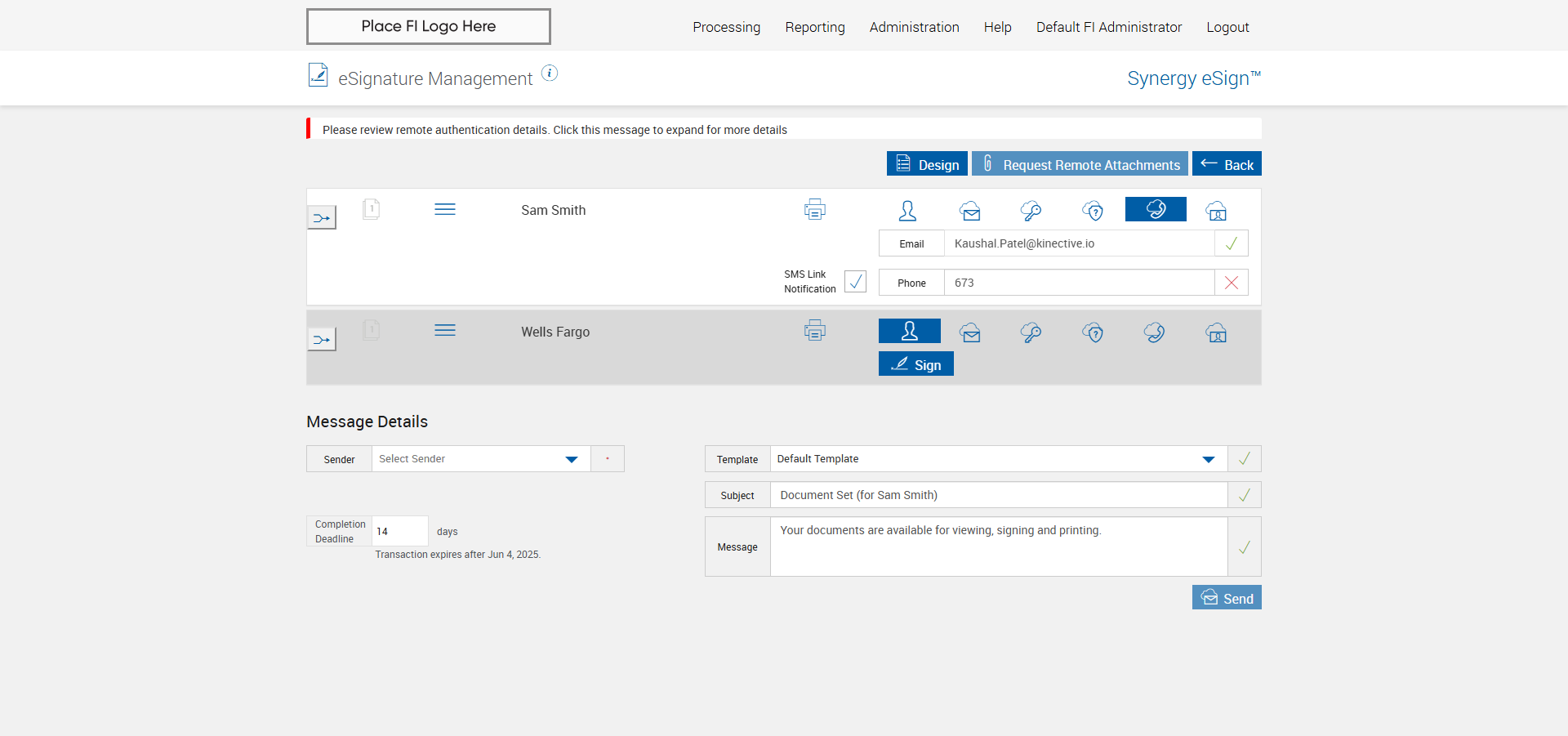The width and height of the screenshot is (1568, 736).
Task: Click the Completion Deadline days field
Action: coord(400,531)
